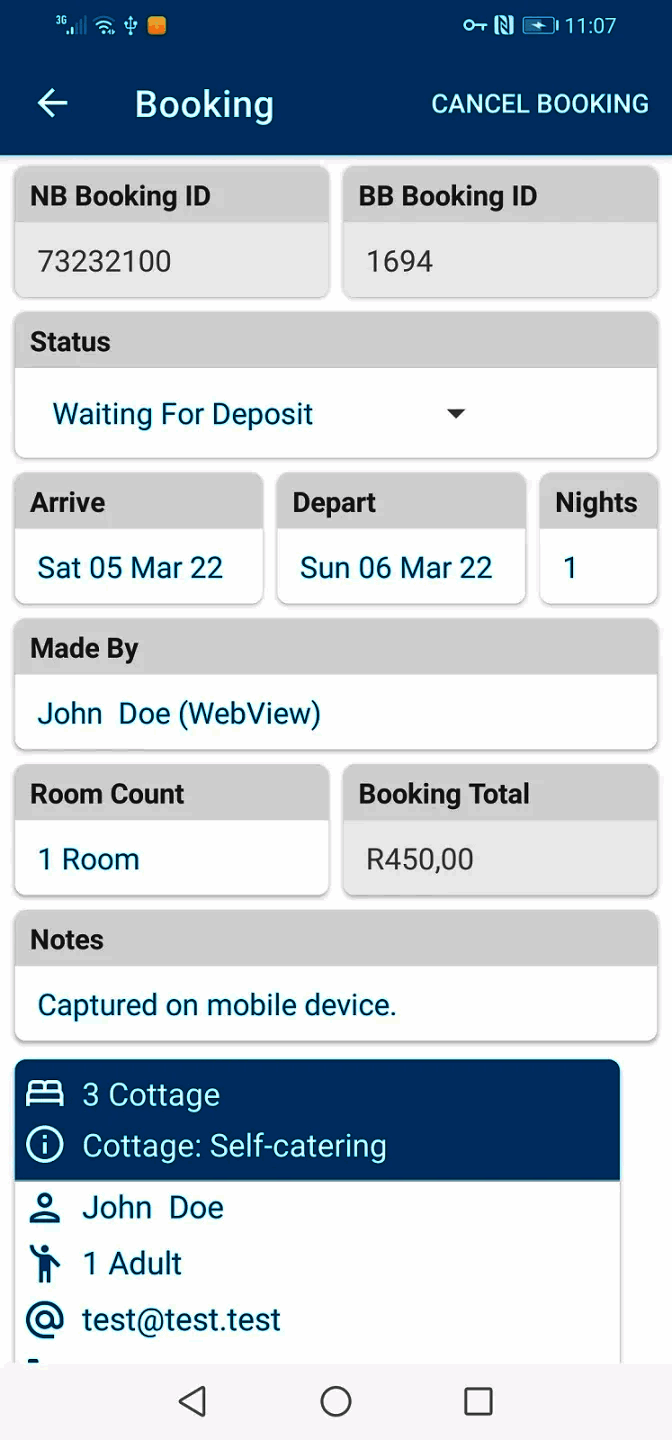Open Android recent apps square button
Screen dimensions: 672x1440
(x=478, y=1401)
